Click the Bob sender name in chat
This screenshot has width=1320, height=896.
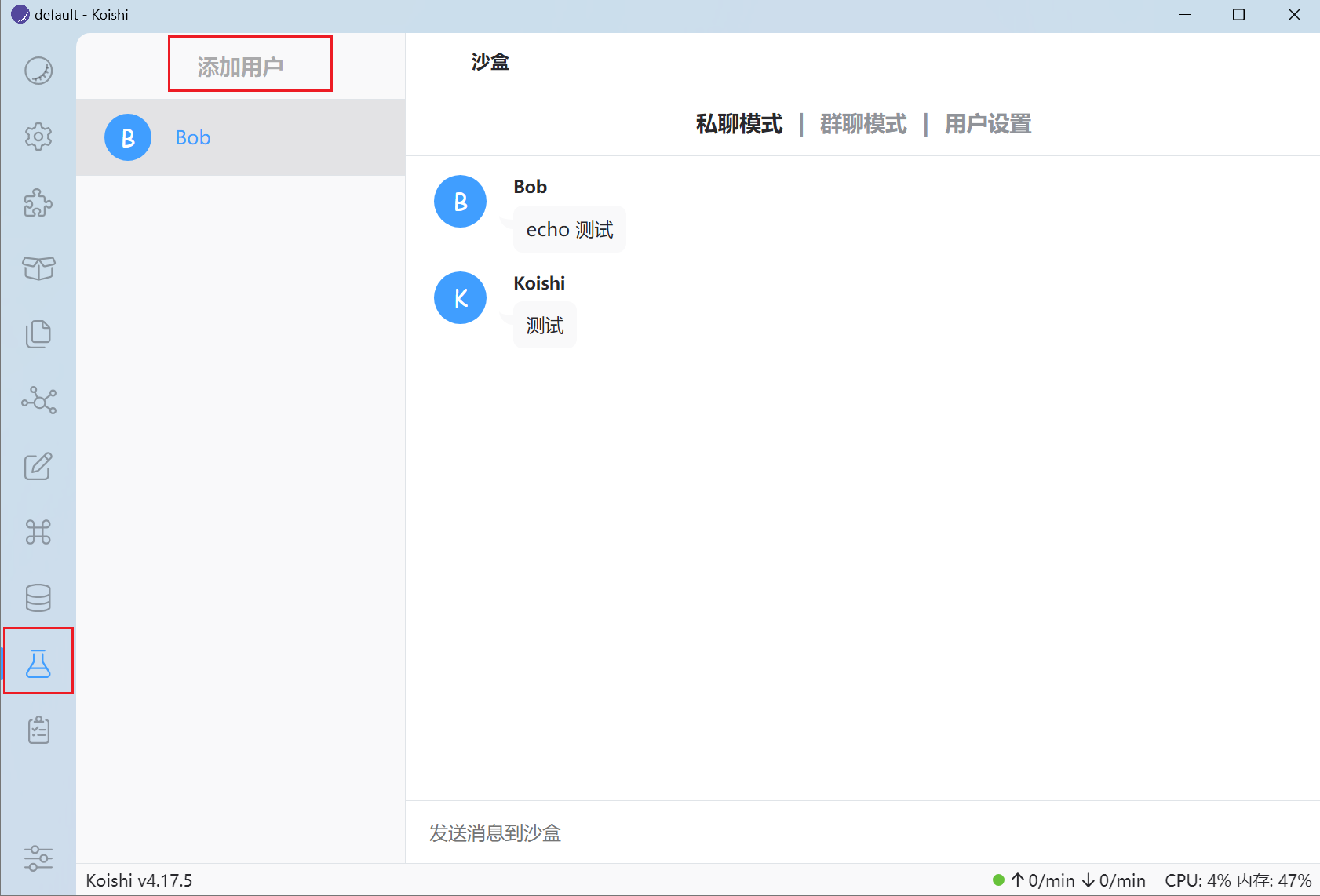coord(531,187)
